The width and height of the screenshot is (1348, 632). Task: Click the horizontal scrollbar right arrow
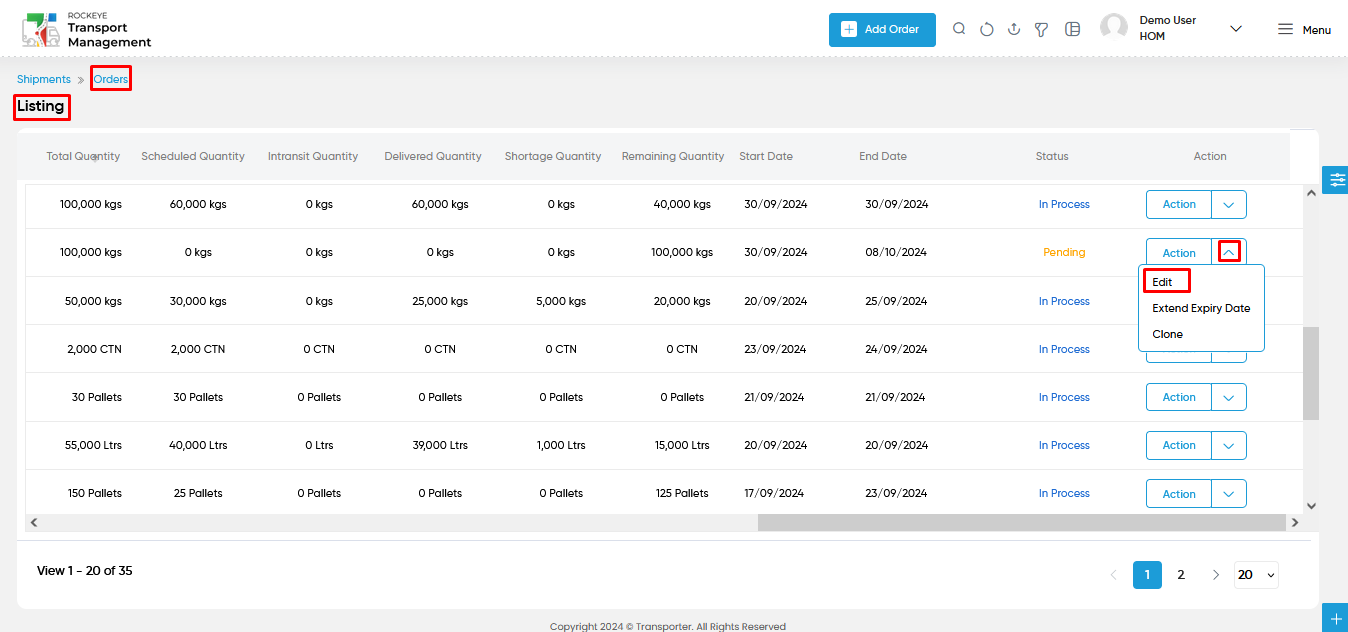click(x=1295, y=522)
